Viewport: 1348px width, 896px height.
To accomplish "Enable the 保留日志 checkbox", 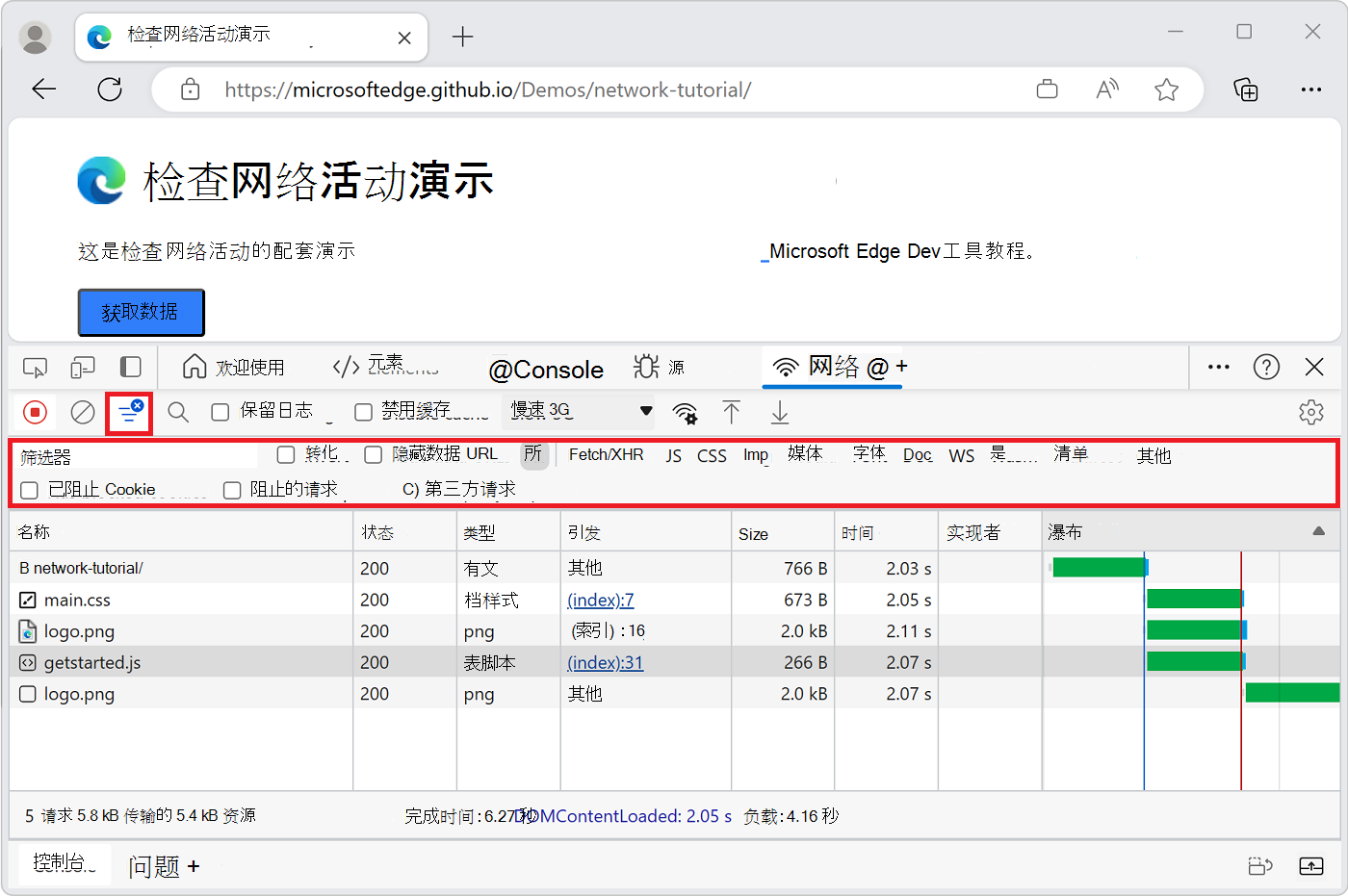I will (220, 412).
